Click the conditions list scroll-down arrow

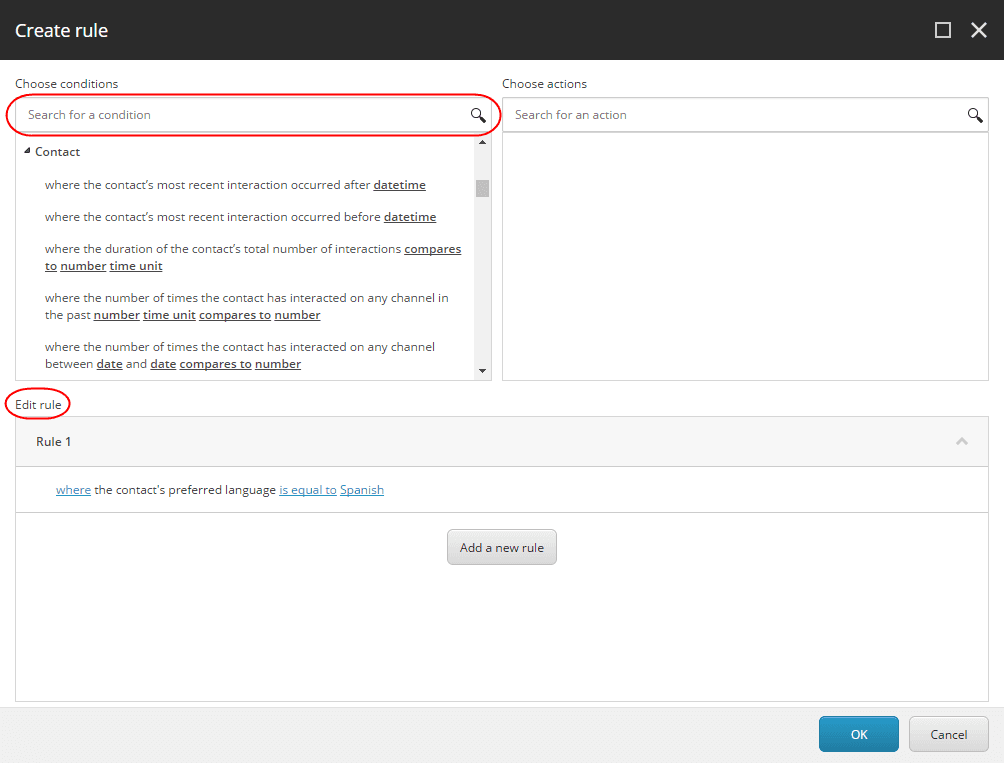pos(482,371)
